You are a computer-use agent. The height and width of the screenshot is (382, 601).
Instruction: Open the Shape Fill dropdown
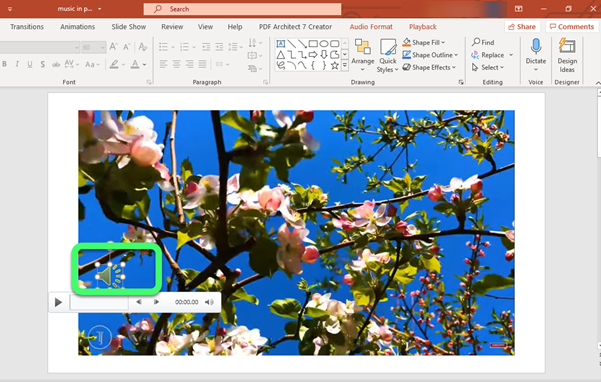coord(424,43)
